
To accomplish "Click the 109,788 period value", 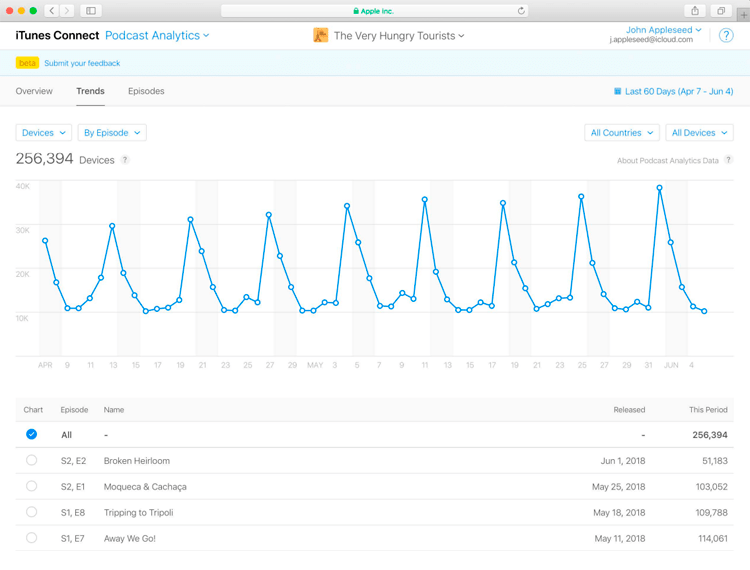I will pos(711,513).
